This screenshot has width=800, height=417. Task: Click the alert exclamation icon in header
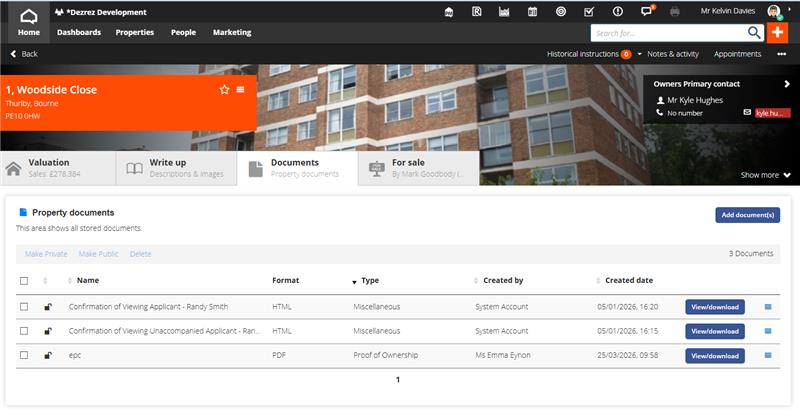pyautogui.click(x=617, y=11)
